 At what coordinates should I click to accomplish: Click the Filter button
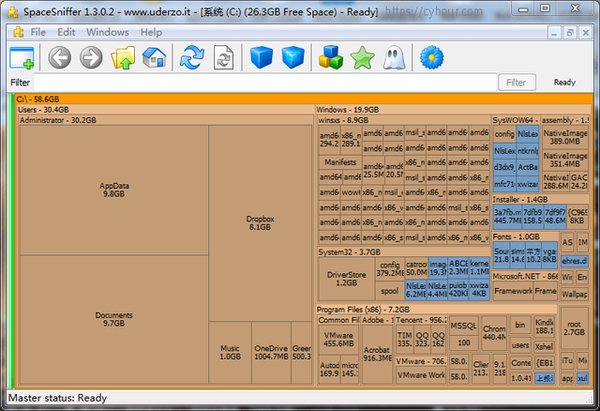tap(517, 82)
